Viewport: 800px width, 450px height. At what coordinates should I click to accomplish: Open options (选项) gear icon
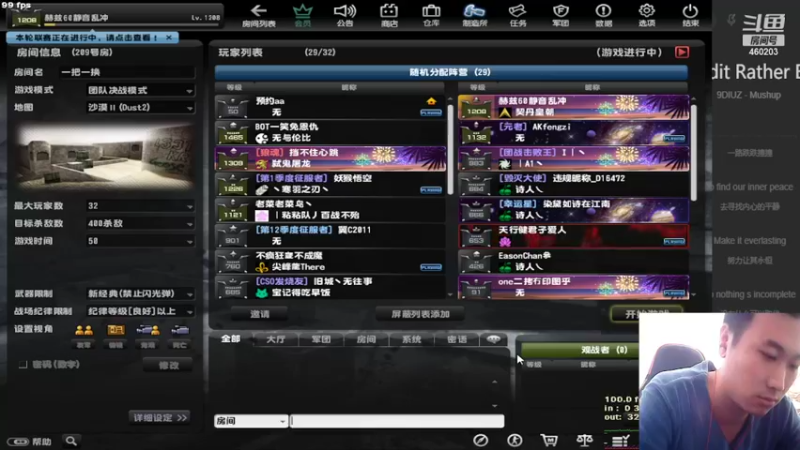pos(647,15)
